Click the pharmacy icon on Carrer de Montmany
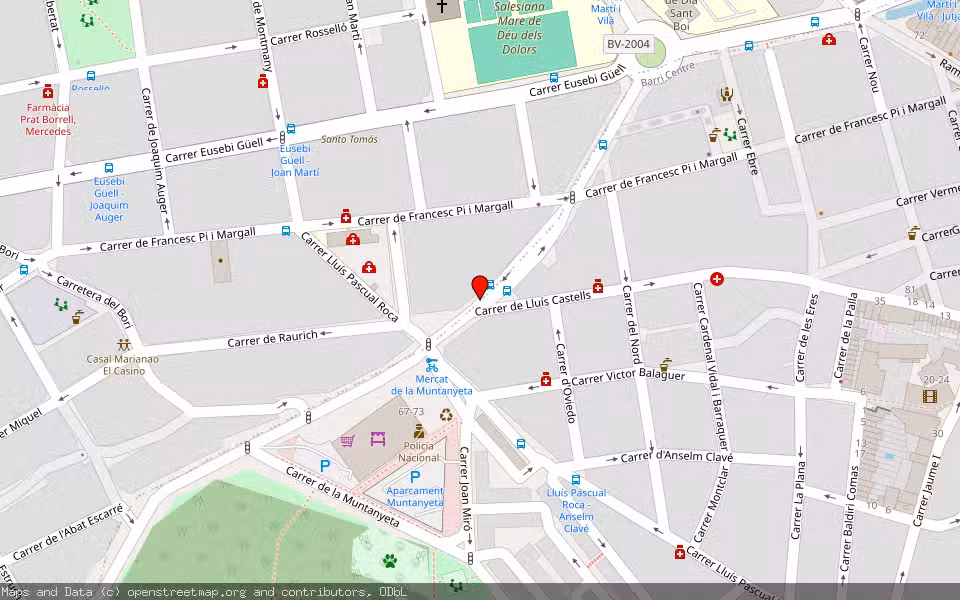 pyautogui.click(x=263, y=81)
